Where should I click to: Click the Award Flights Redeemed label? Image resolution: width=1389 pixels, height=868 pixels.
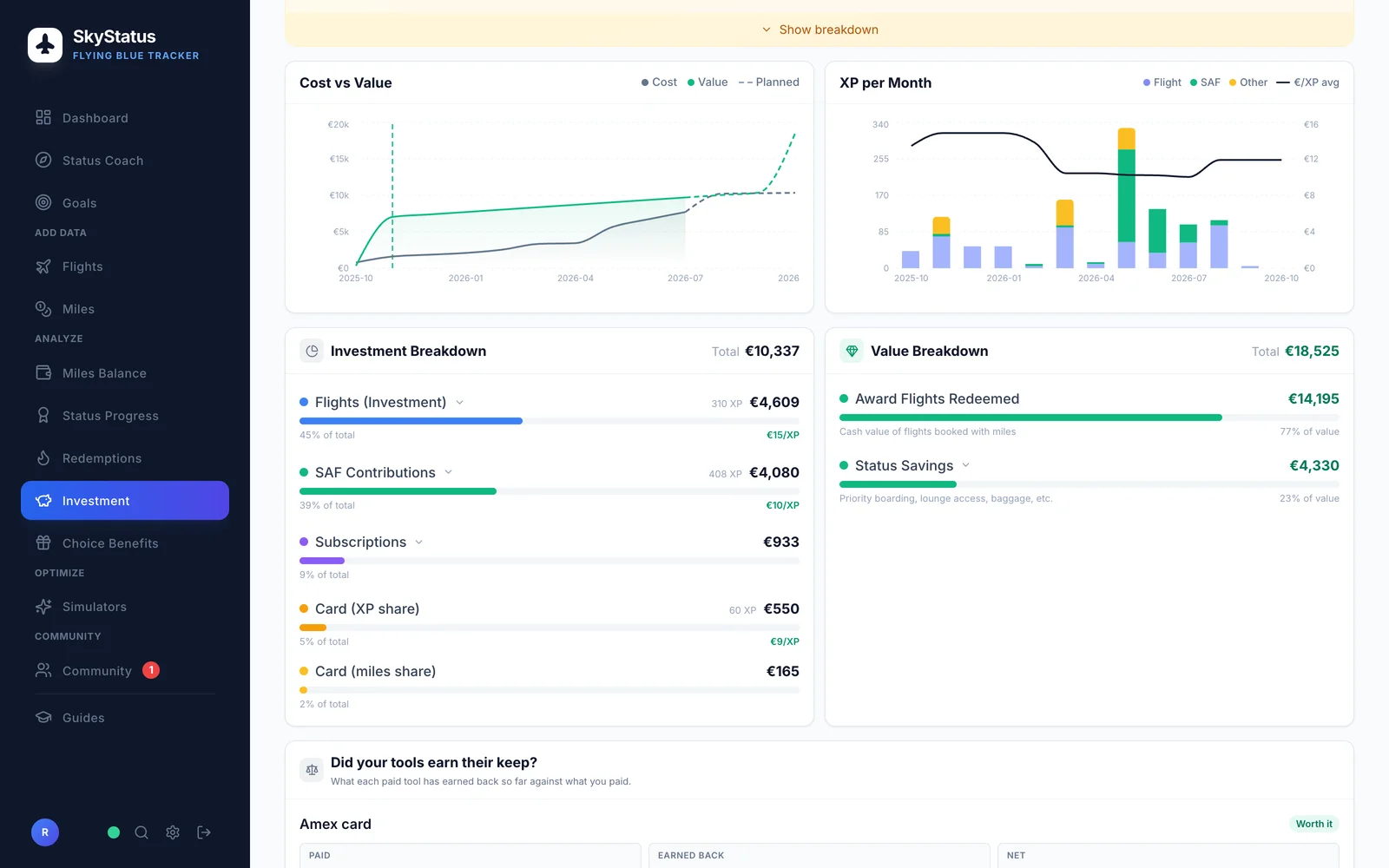(937, 398)
